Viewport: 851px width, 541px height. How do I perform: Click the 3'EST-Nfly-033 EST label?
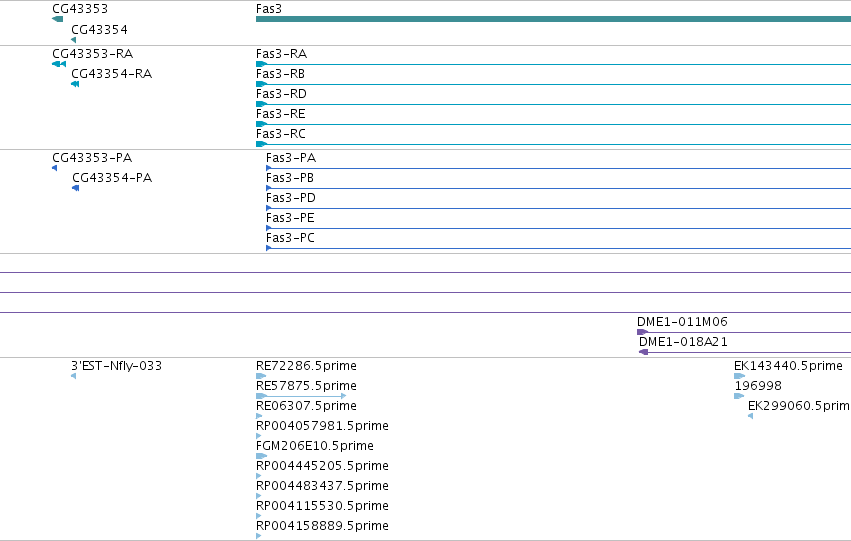click(116, 366)
